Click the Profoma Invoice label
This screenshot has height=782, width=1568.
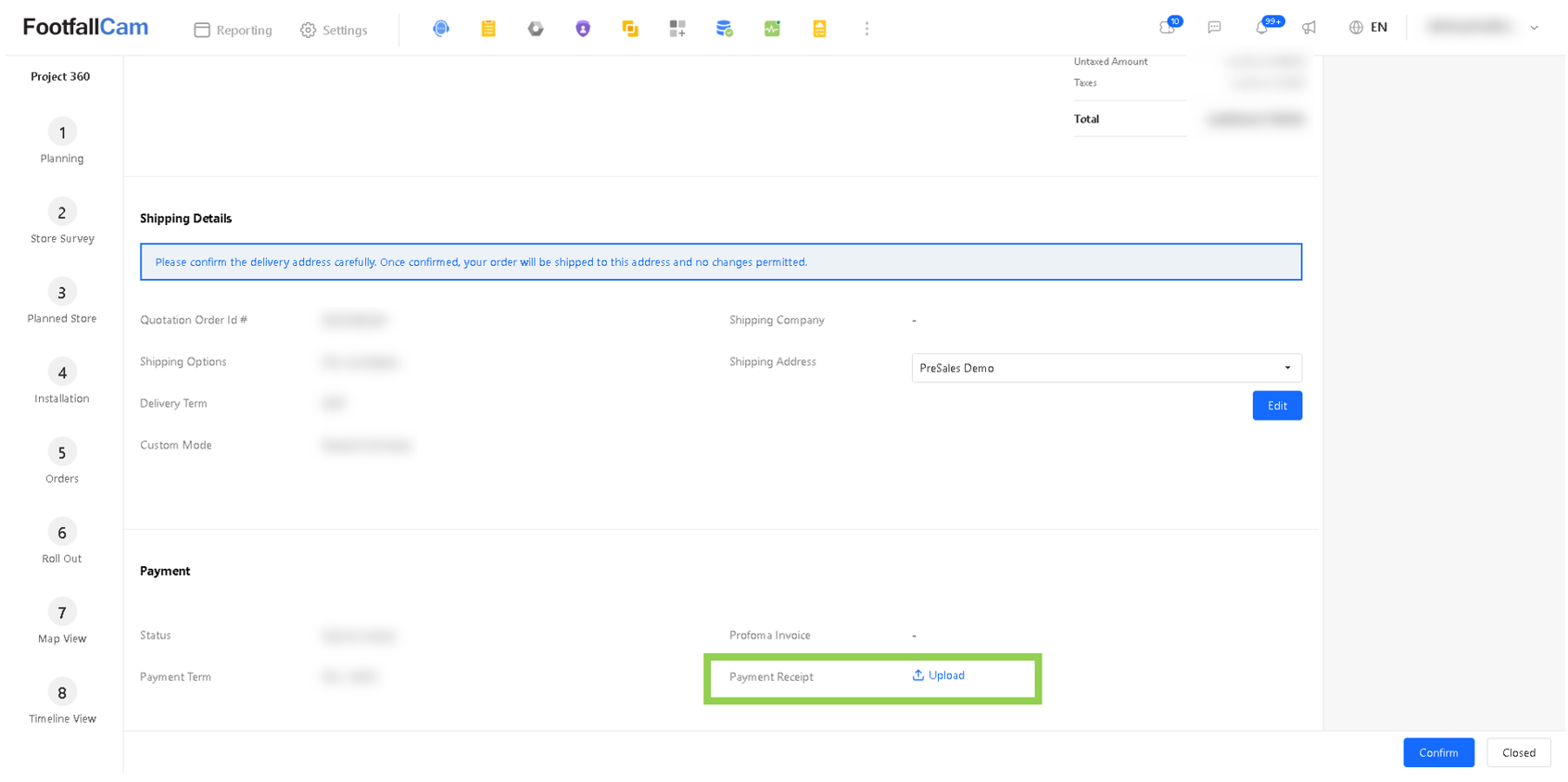(770, 636)
